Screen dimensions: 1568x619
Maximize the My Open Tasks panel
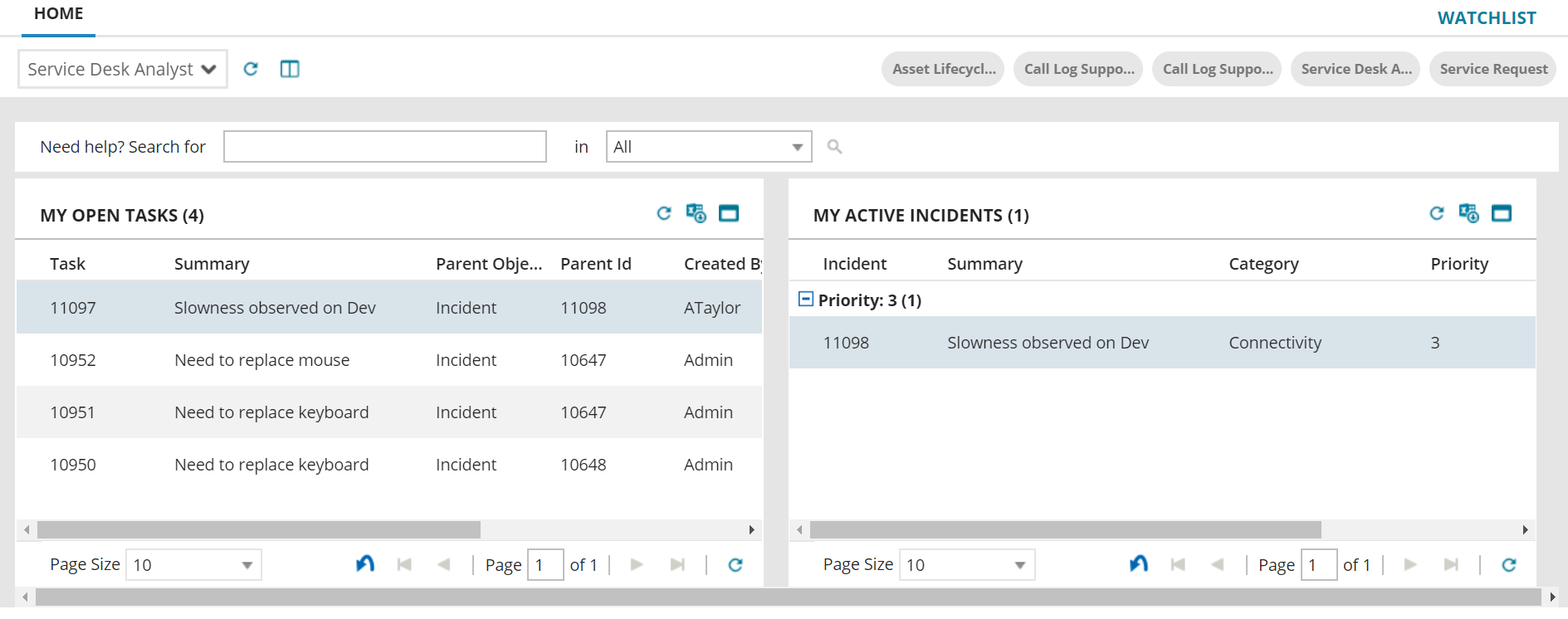(729, 213)
